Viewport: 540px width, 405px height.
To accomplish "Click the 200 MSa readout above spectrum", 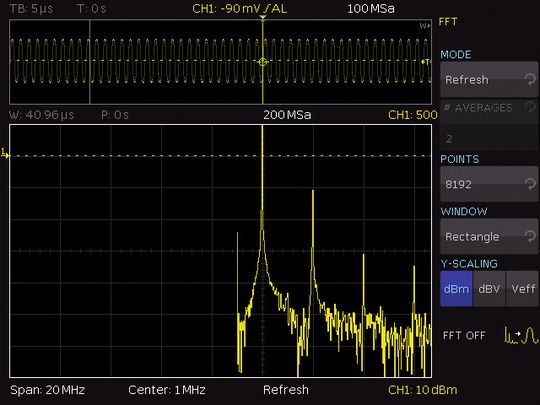I will pyautogui.click(x=287, y=115).
